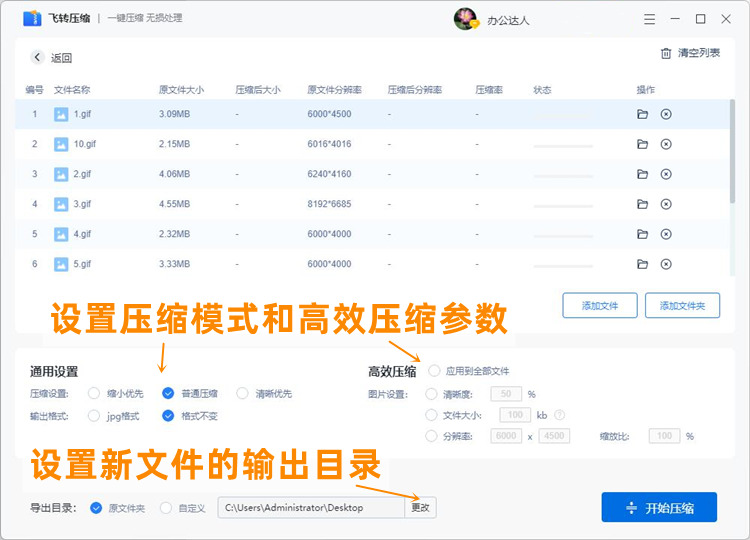Click 更改 to change output path

pos(420,507)
